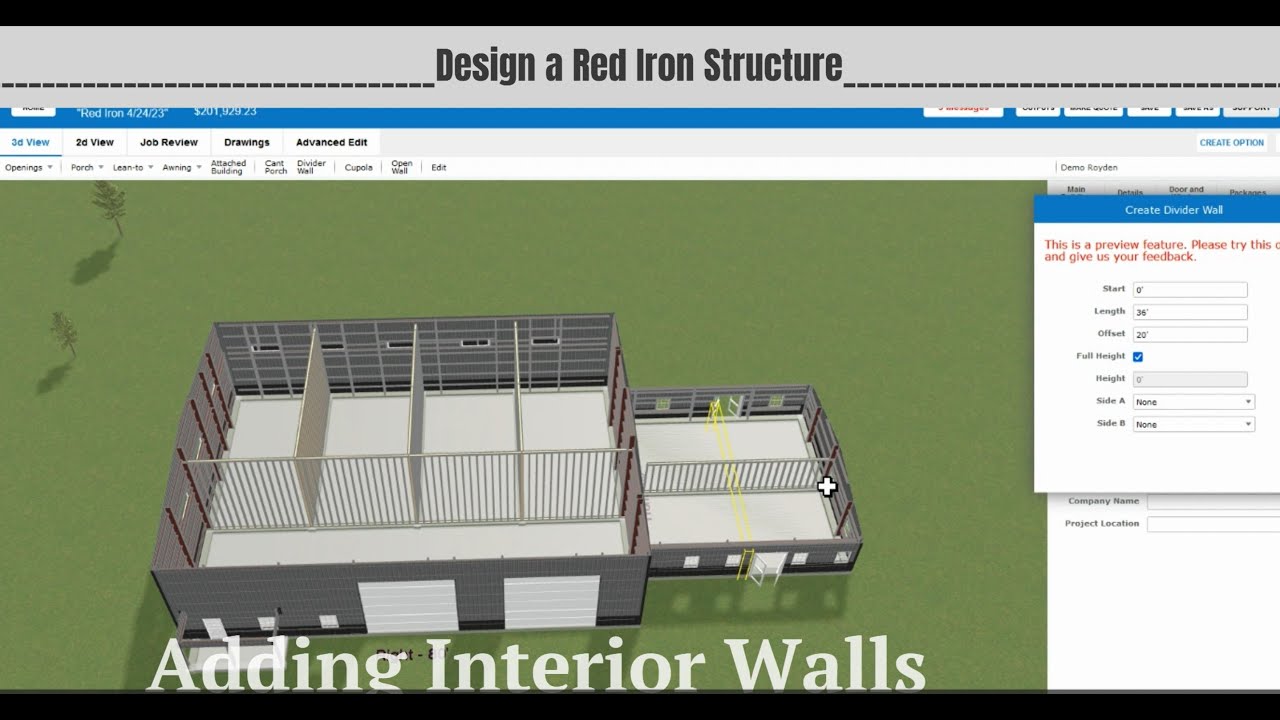The width and height of the screenshot is (1280, 720).
Task: Switch to the 3d View tab
Action: (x=31, y=142)
